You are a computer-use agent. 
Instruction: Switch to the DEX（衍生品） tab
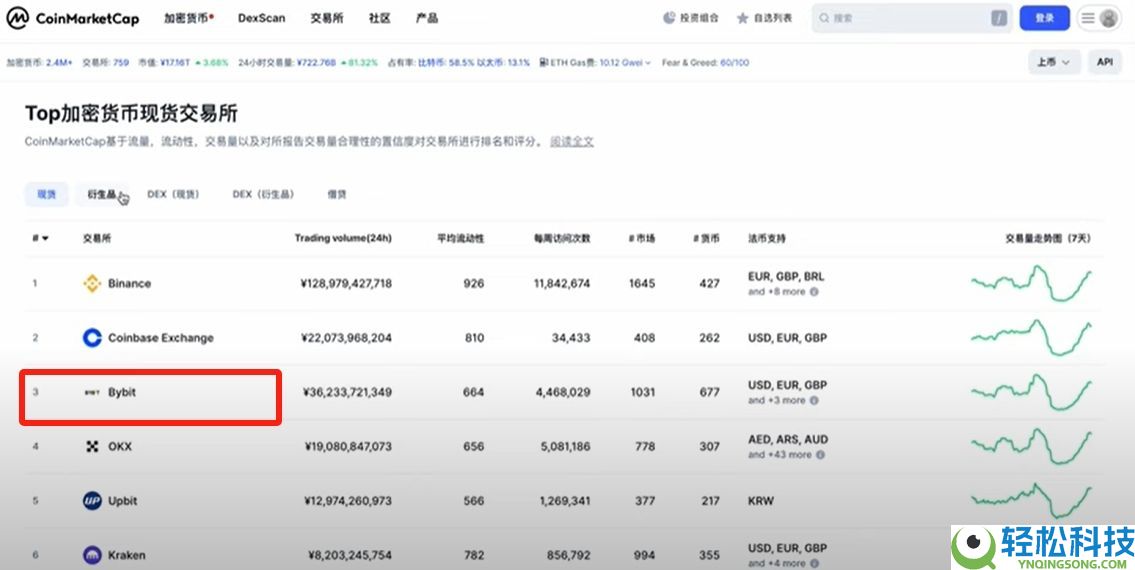click(263, 194)
